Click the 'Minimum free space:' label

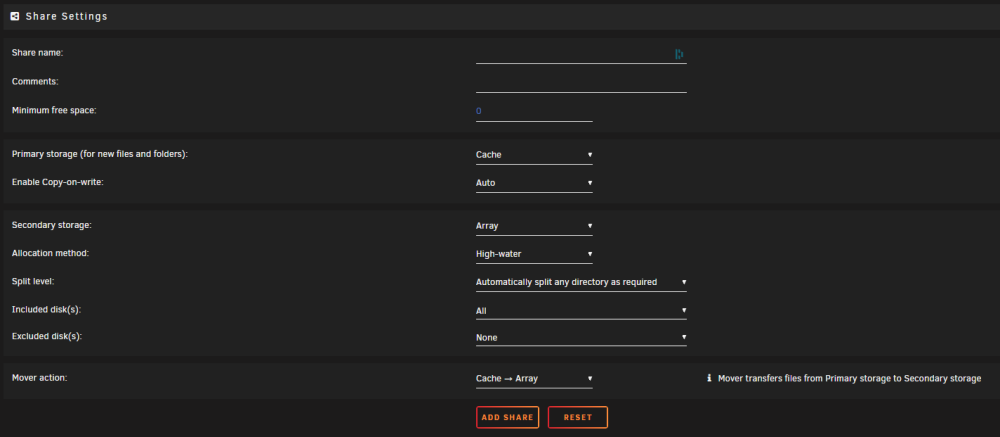coord(54,110)
